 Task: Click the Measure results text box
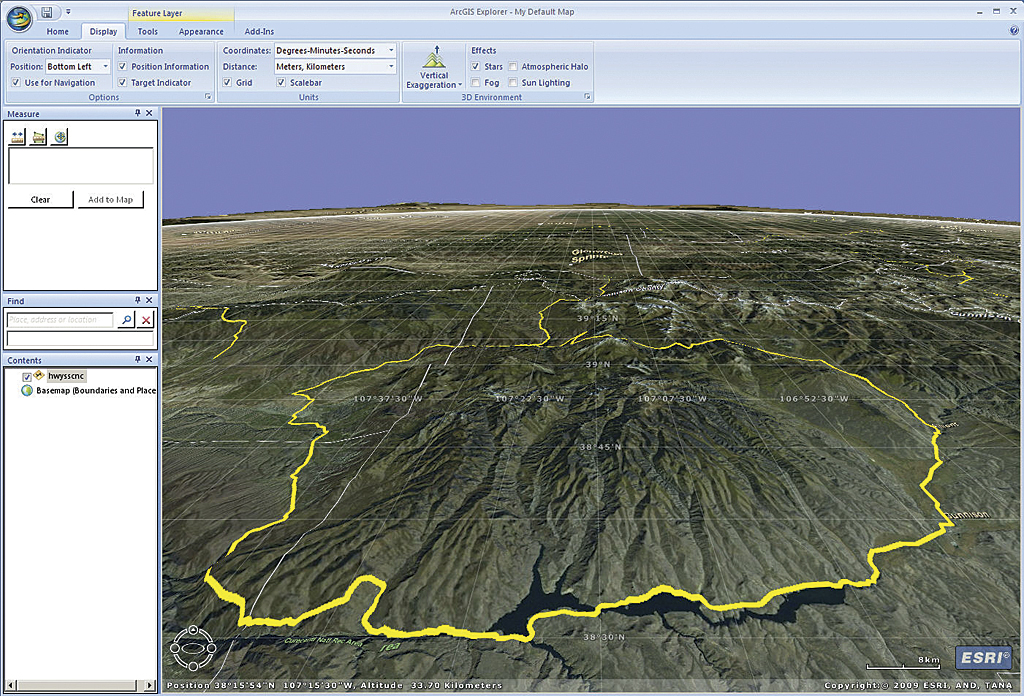click(x=80, y=165)
